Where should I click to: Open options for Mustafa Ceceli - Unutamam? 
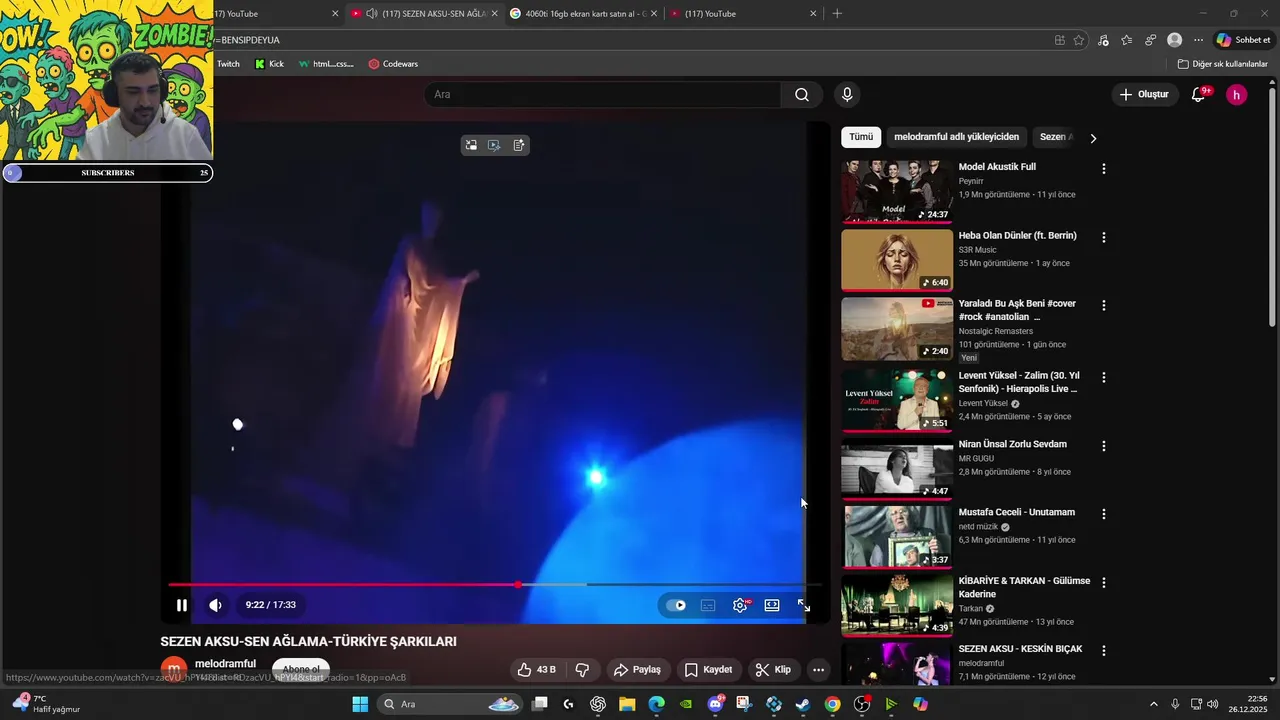(1104, 514)
